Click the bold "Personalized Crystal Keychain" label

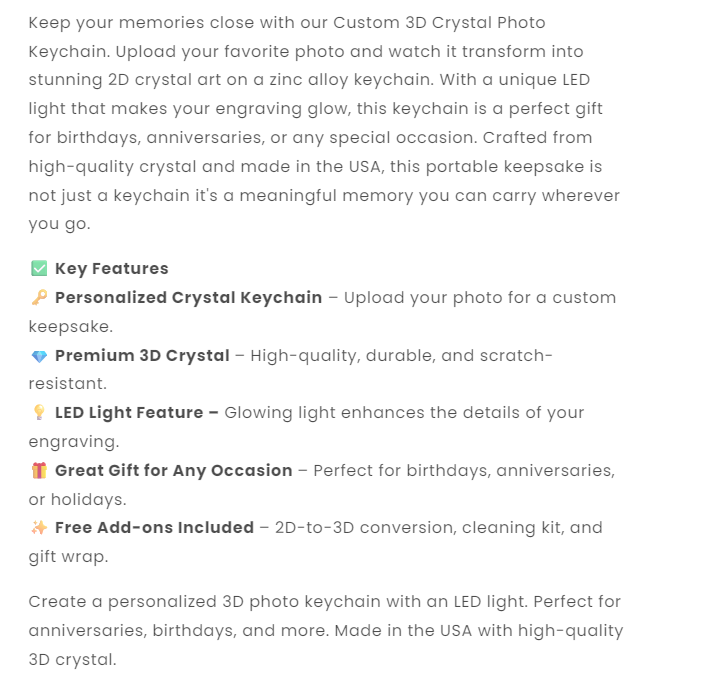tap(189, 297)
